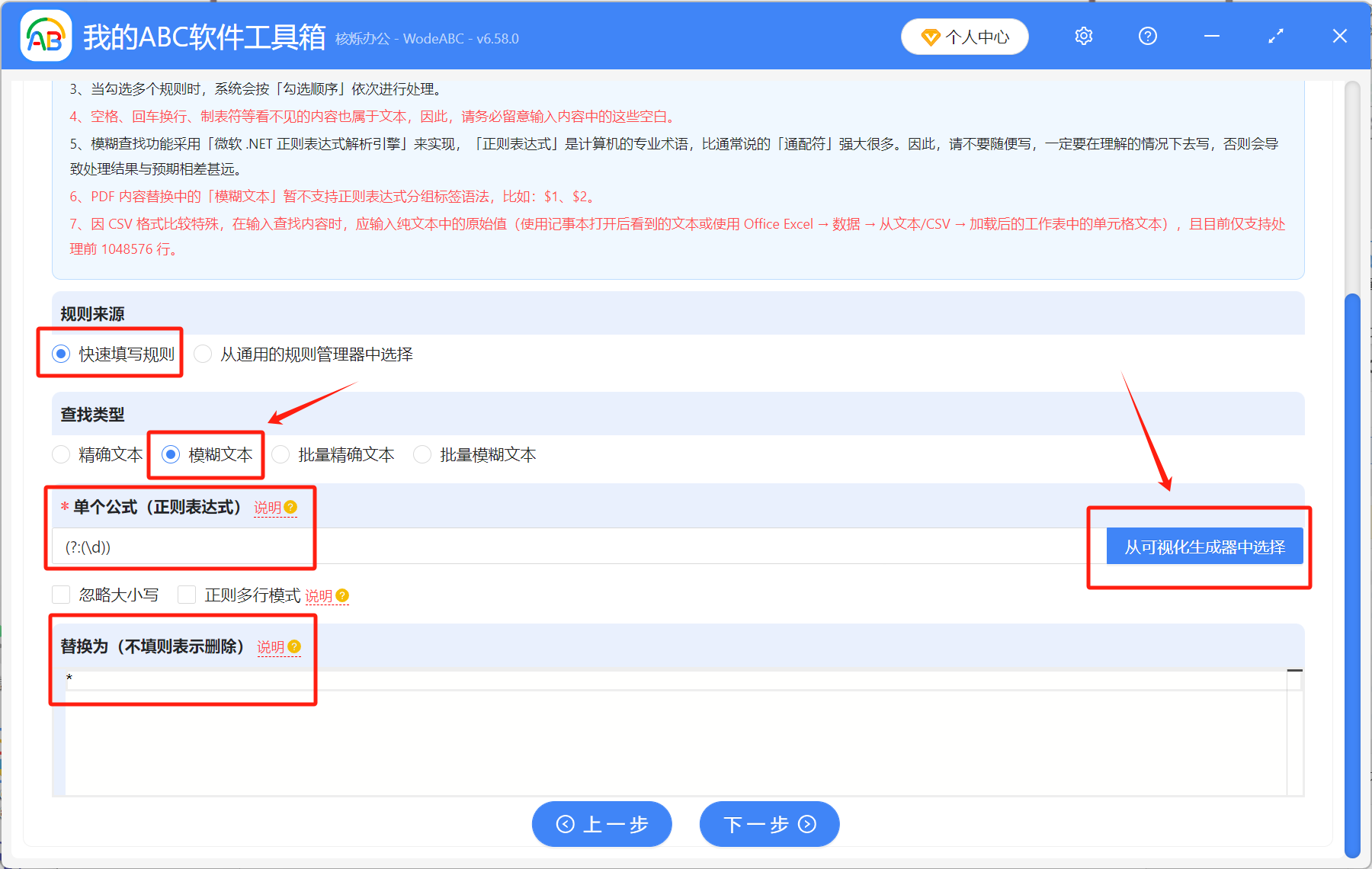The image size is (1372, 869).
Task: Enable 忽略大小写 checkbox
Action: pos(62,595)
